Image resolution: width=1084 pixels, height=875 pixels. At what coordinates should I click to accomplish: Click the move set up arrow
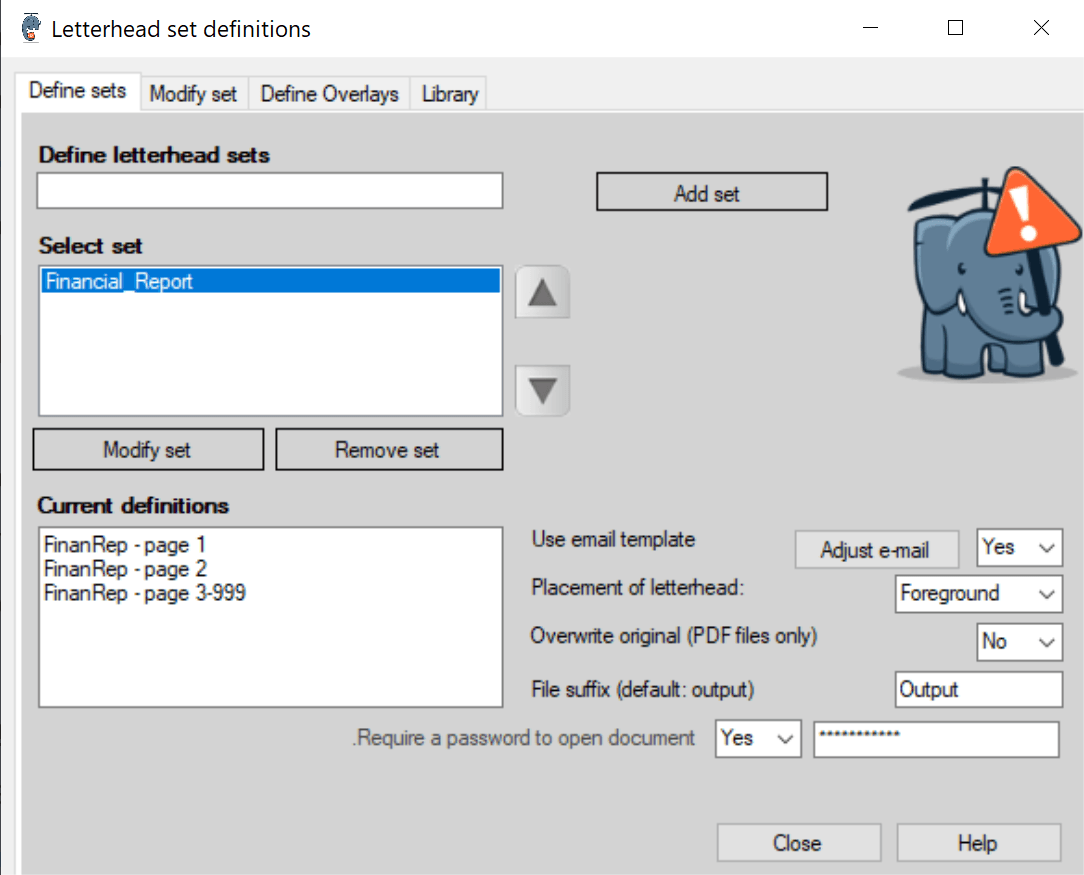click(542, 293)
